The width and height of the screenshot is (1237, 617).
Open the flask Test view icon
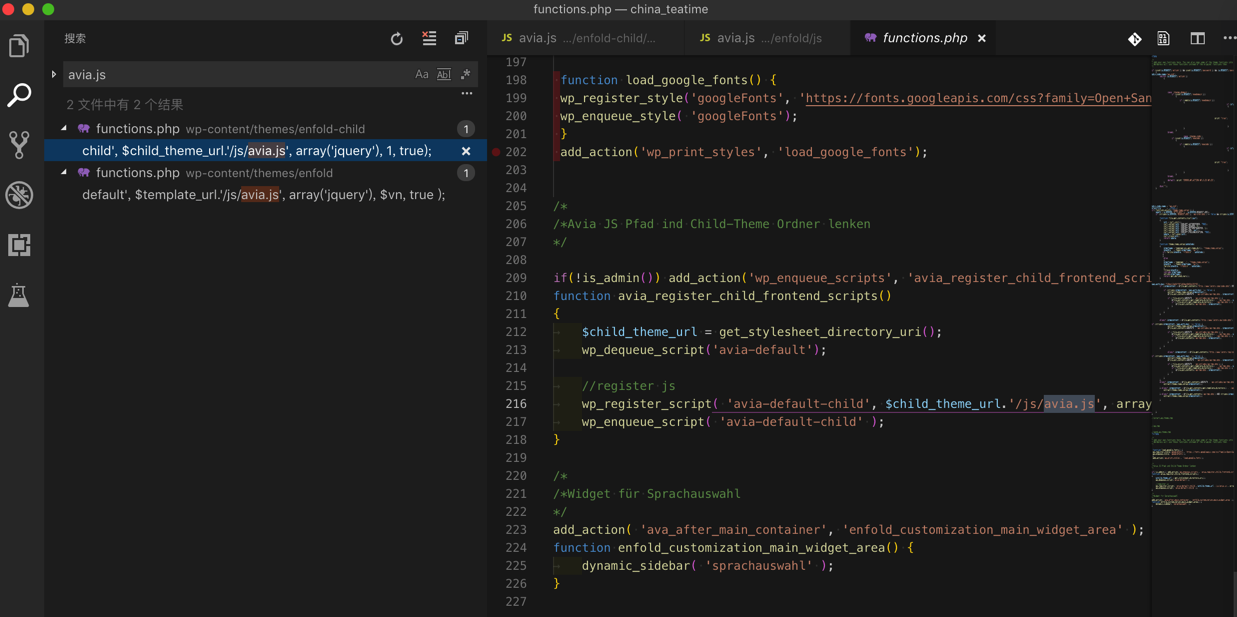coord(19,295)
